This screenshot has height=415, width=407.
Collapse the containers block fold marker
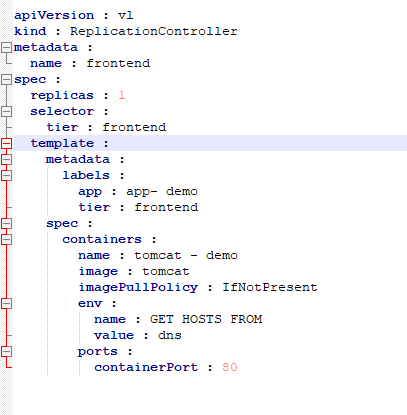click(x=6, y=239)
